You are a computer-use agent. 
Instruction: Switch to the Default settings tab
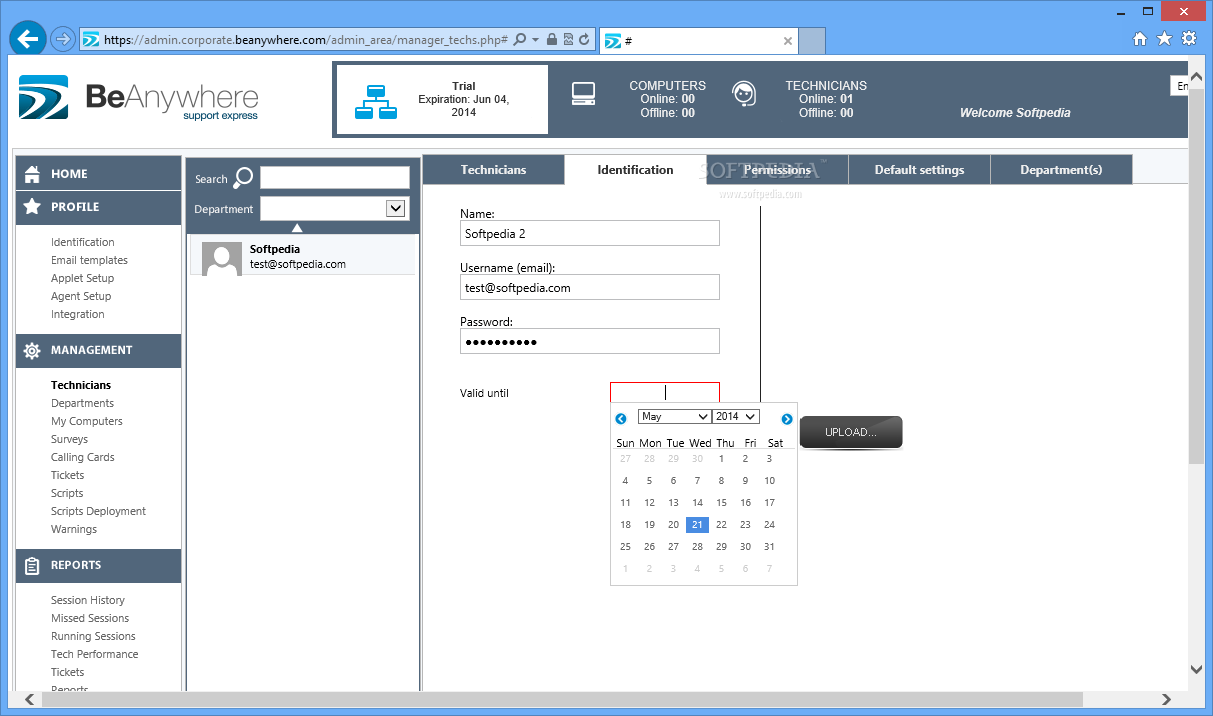pos(919,170)
